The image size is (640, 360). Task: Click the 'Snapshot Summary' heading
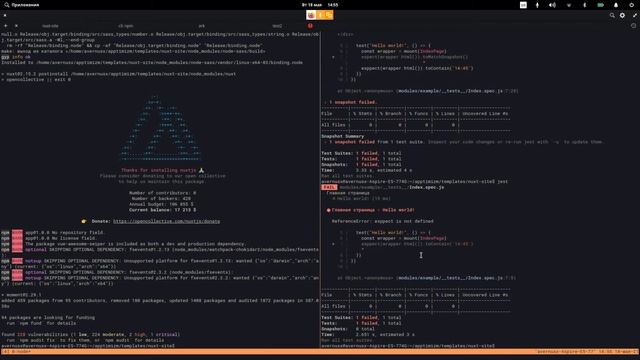coord(342,136)
